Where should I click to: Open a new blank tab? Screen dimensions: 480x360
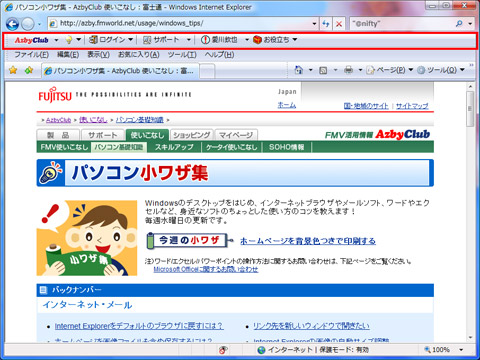tap(207, 71)
